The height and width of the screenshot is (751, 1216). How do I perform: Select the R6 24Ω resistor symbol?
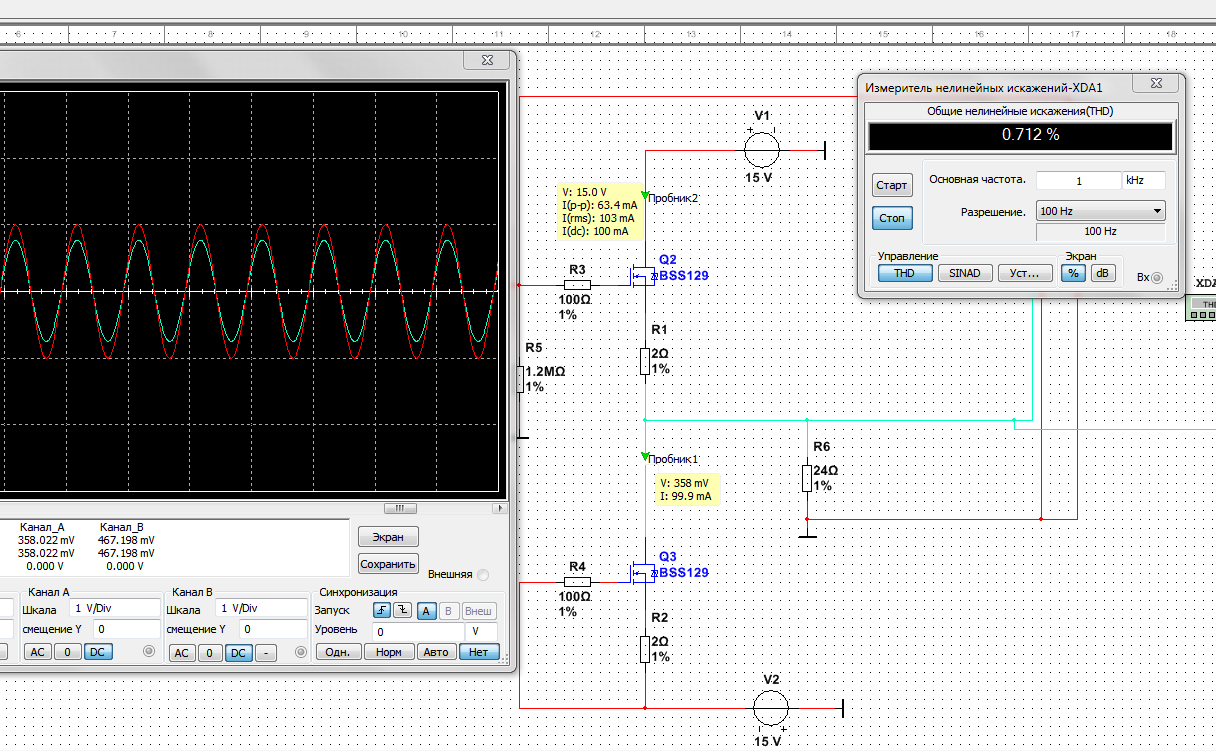pyautogui.click(x=807, y=478)
